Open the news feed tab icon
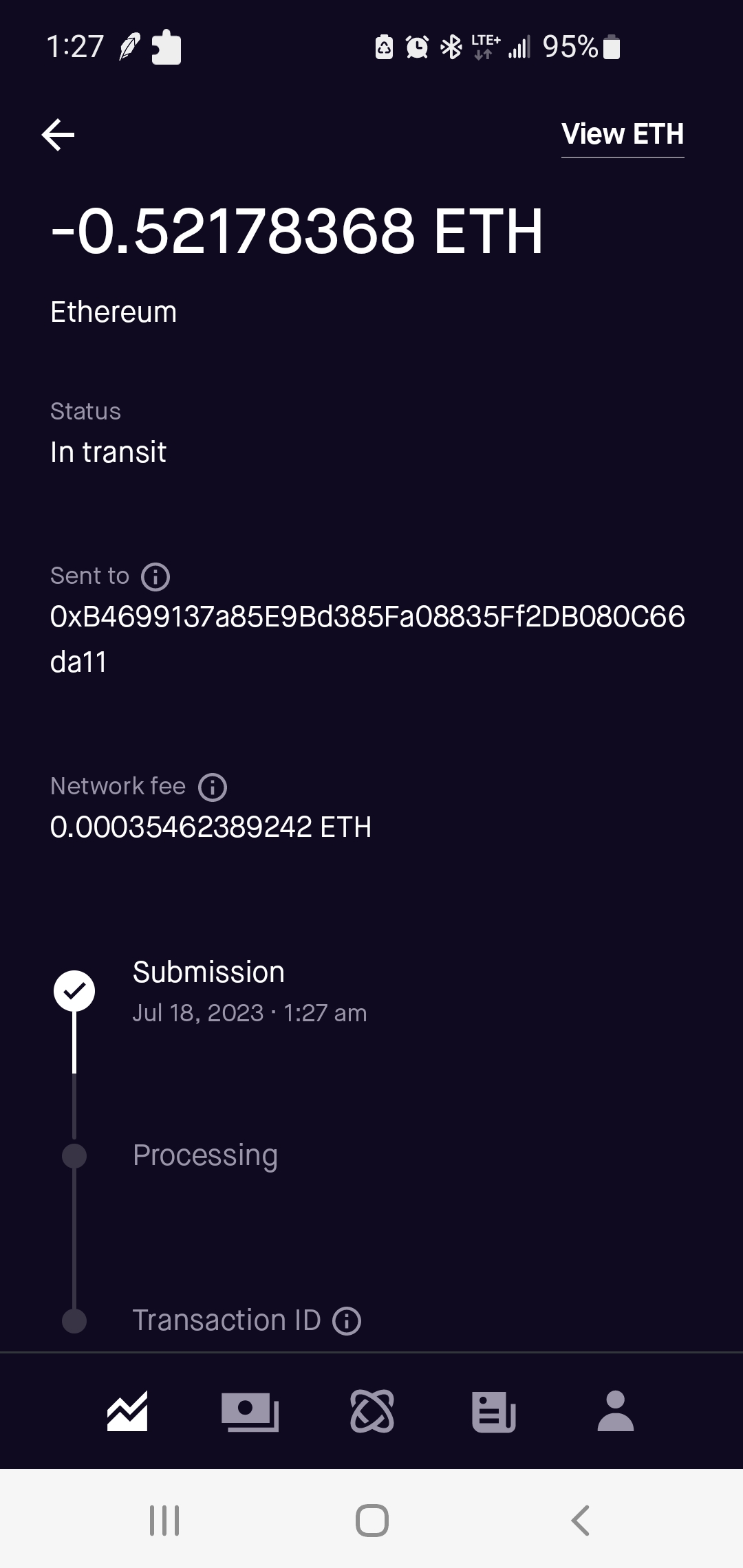743x1568 pixels. click(494, 1411)
